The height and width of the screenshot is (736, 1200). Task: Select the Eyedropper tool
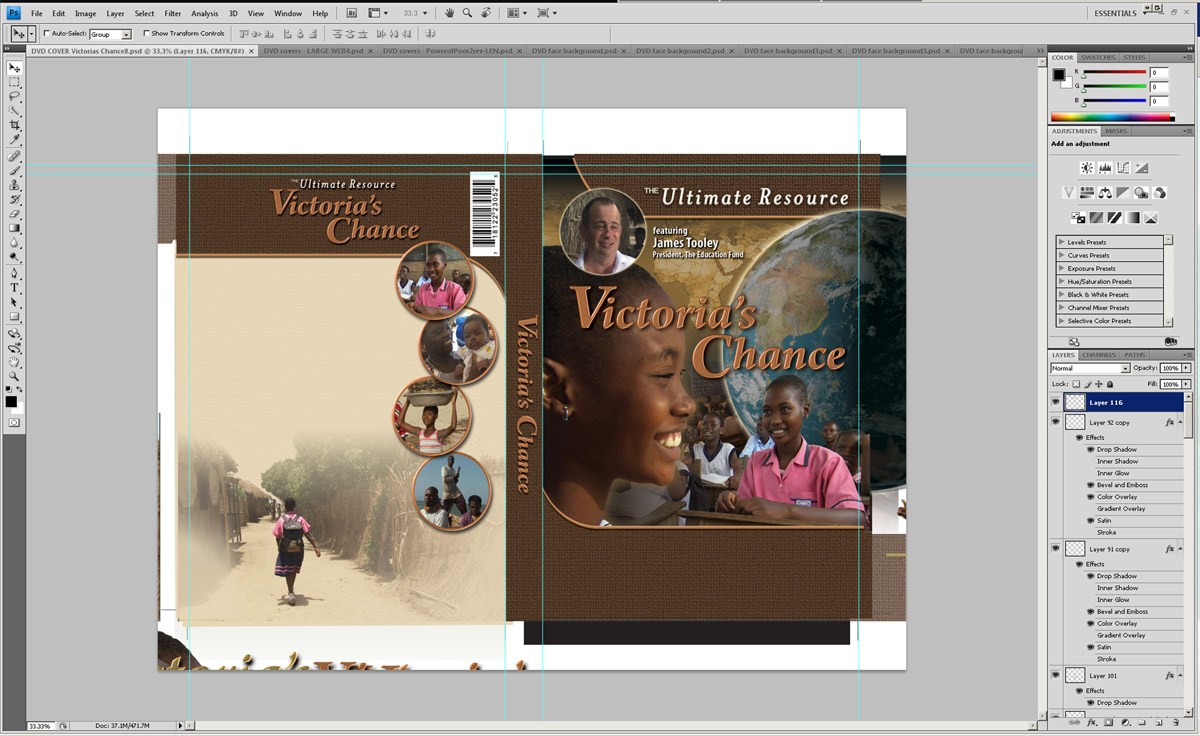coord(15,140)
